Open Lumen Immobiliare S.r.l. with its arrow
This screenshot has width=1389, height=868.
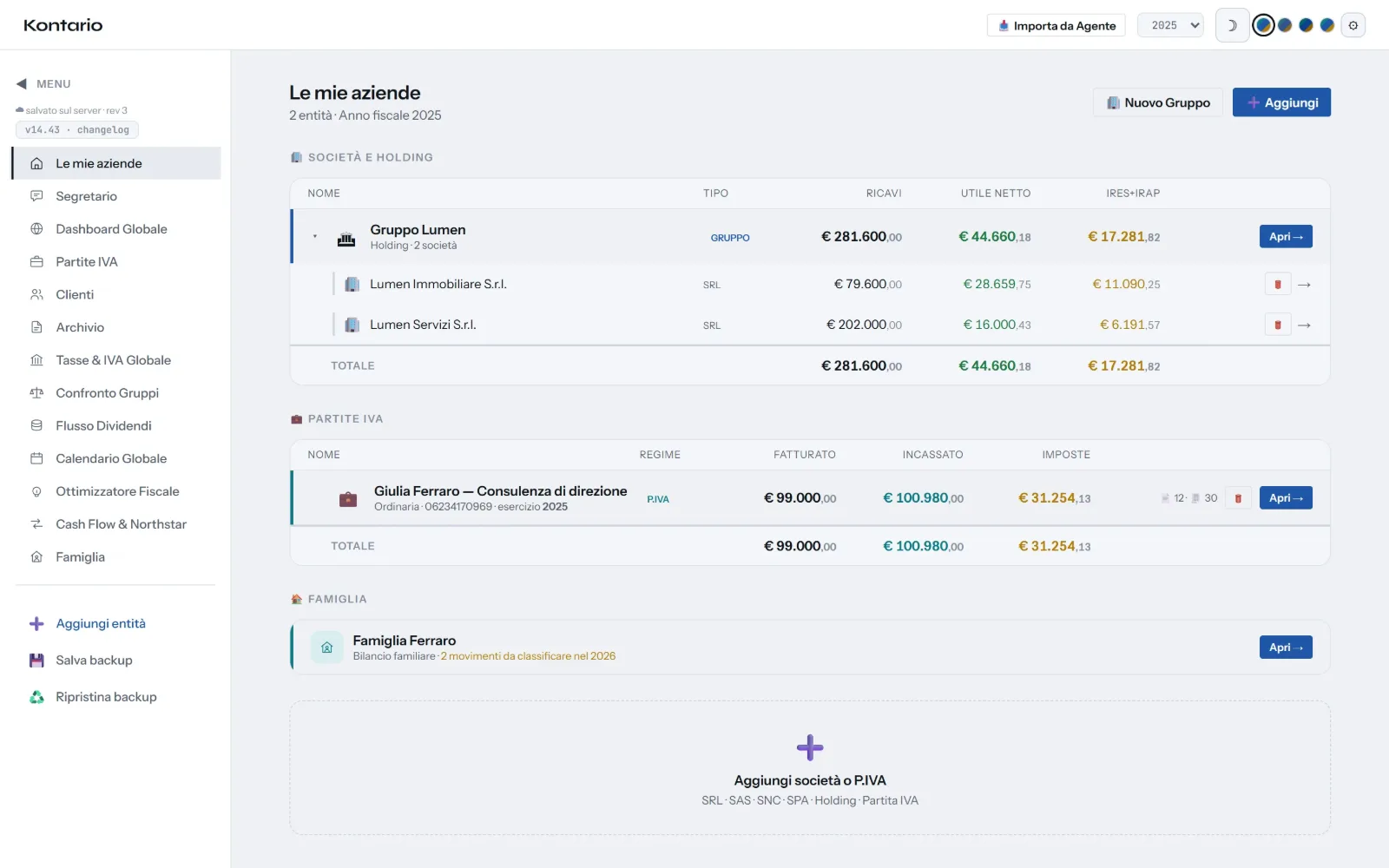tap(1304, 285)
